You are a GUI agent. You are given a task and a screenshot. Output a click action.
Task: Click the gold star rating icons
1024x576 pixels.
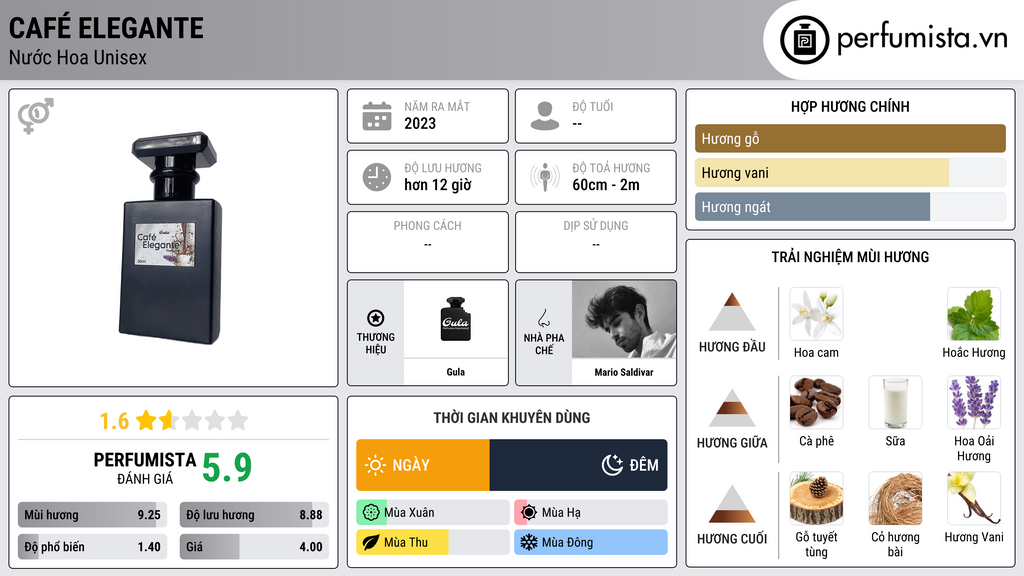click(x=192, y=420)
